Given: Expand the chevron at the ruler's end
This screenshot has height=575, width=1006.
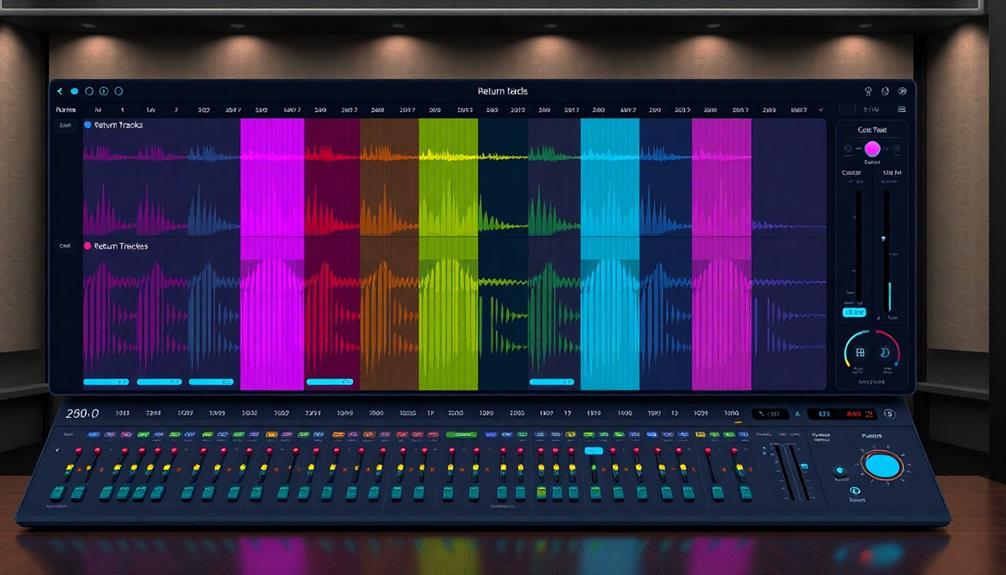Looking at the screenshot, I should 821,110.
